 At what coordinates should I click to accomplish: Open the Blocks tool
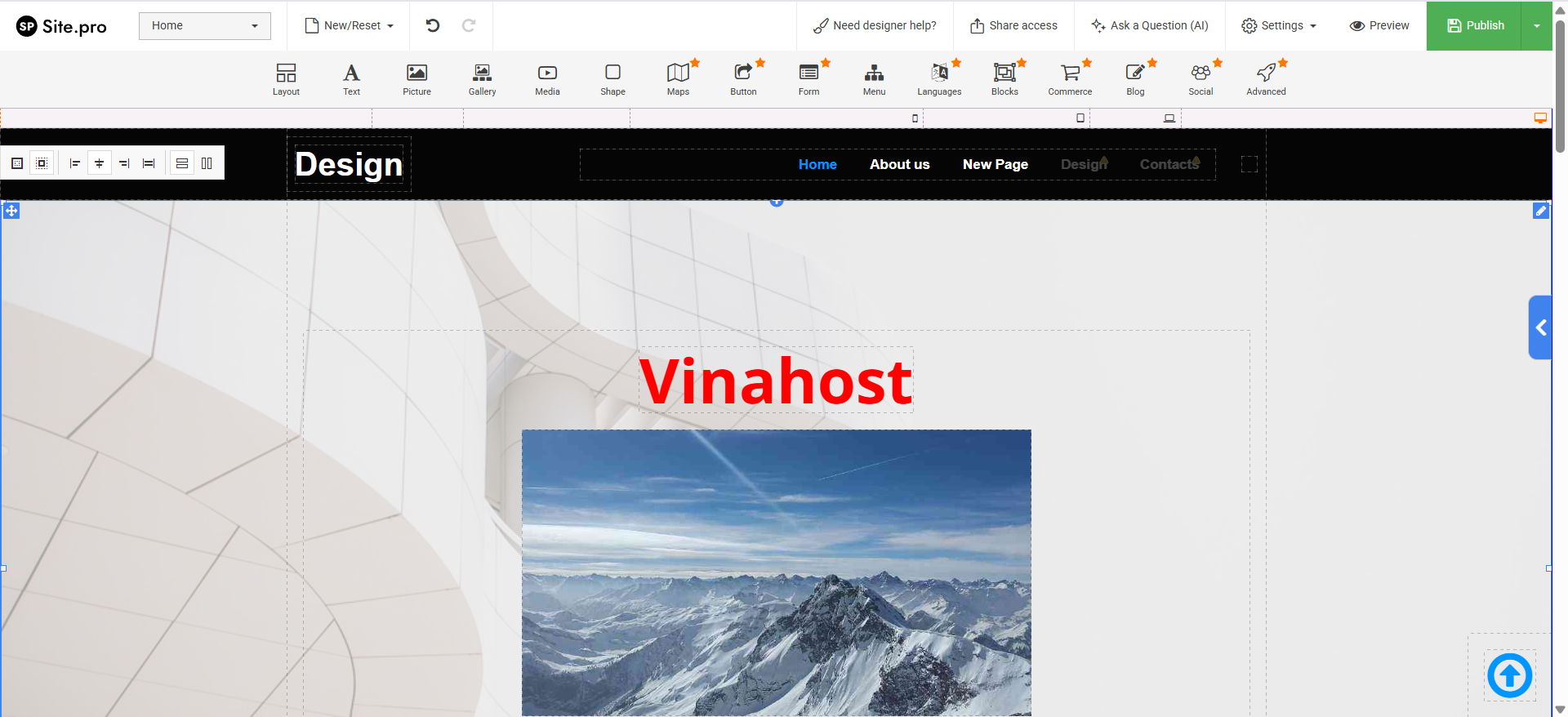point(1004,79)
